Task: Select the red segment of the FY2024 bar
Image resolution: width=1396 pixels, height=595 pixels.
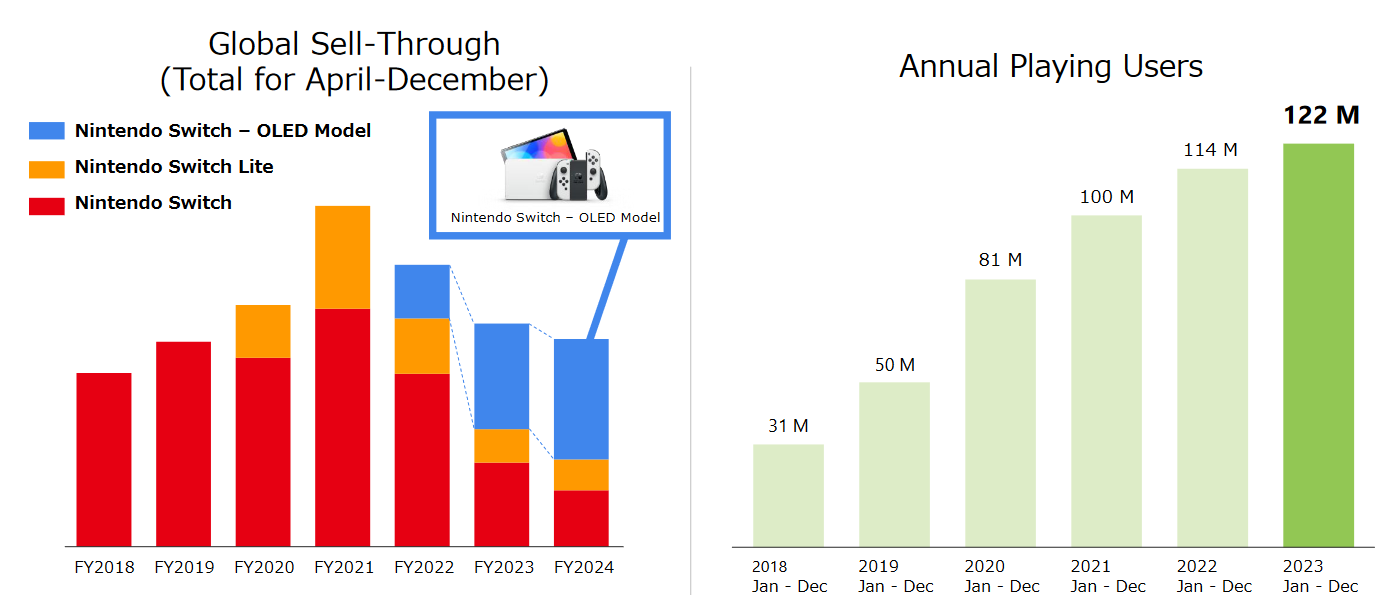Action: click(581, 518)
